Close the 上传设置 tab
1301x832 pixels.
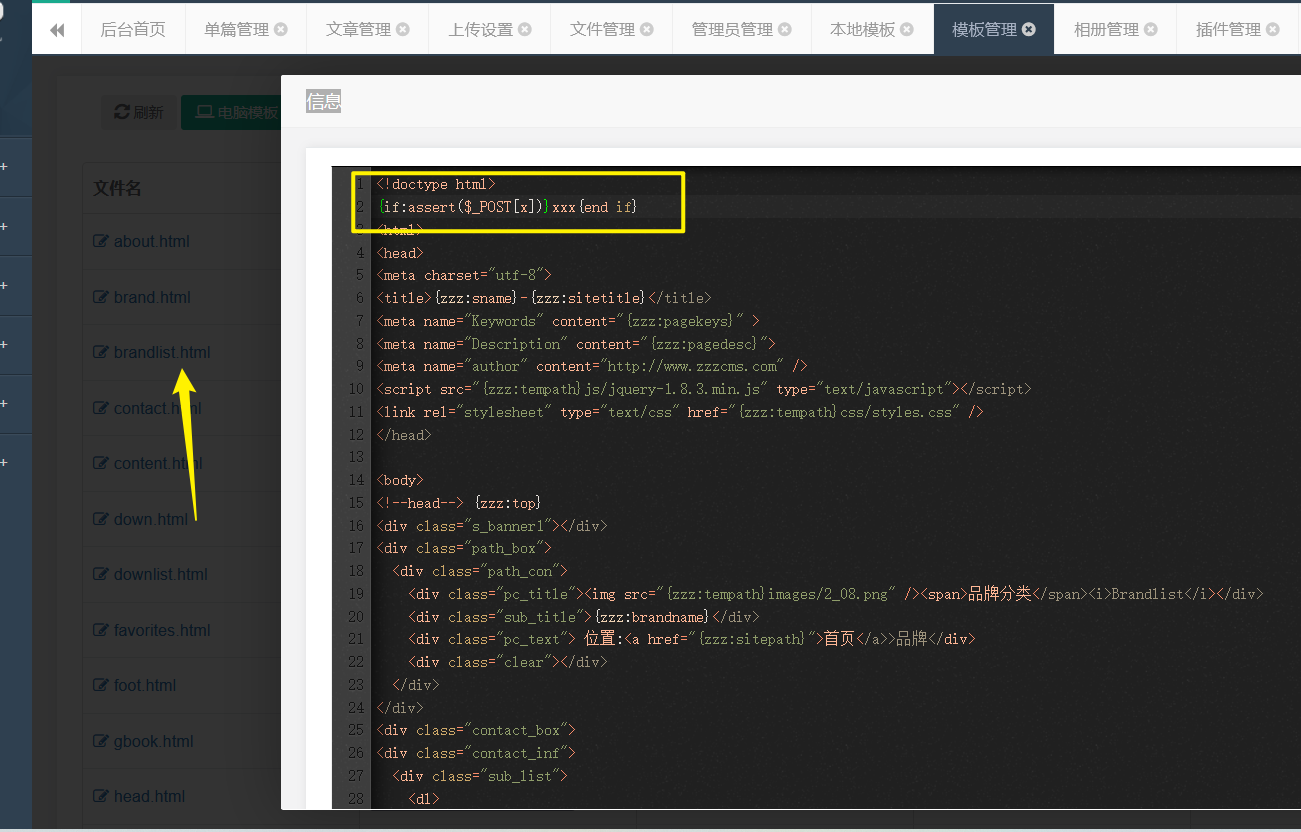point(525,29)
